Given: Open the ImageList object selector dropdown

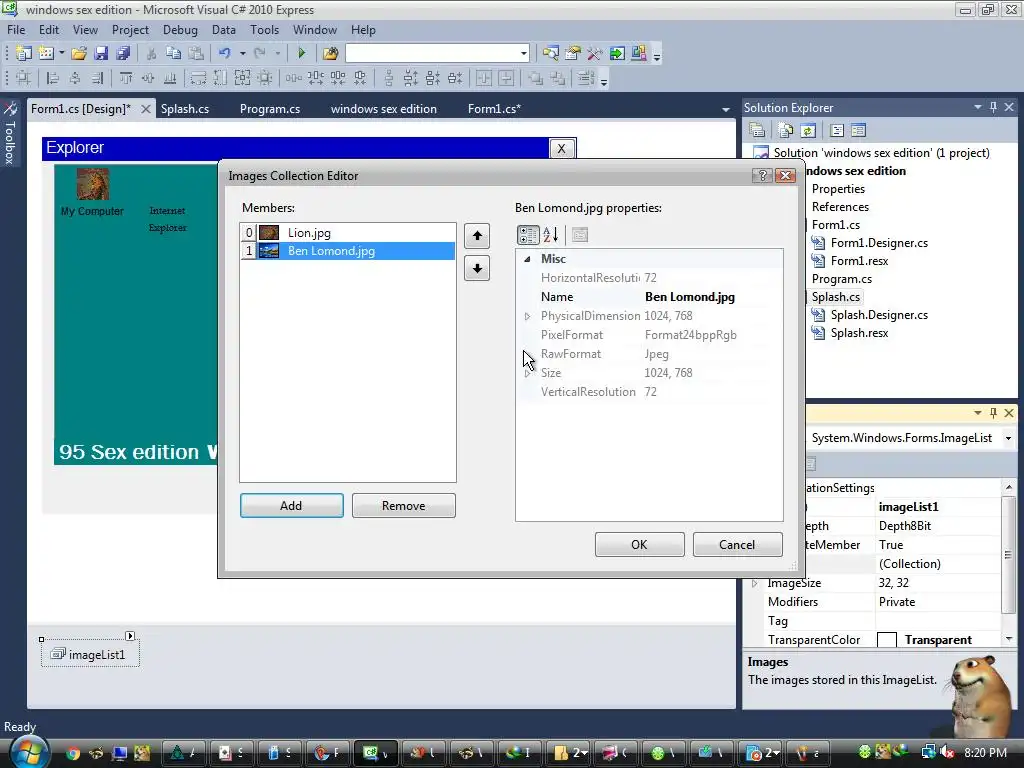Looking at the screenshot, I should point(1008,438).
